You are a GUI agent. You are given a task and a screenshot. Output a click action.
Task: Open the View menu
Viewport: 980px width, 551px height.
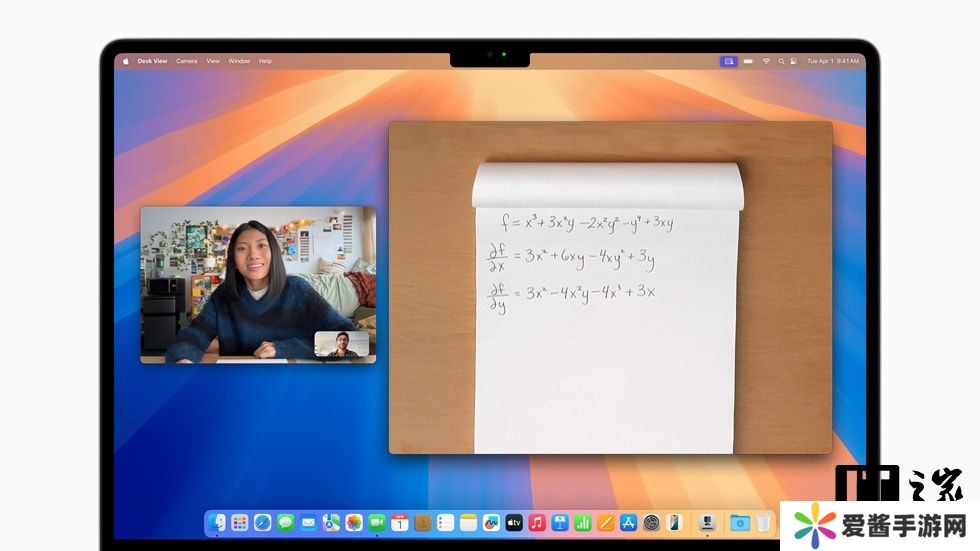(213, 61)
